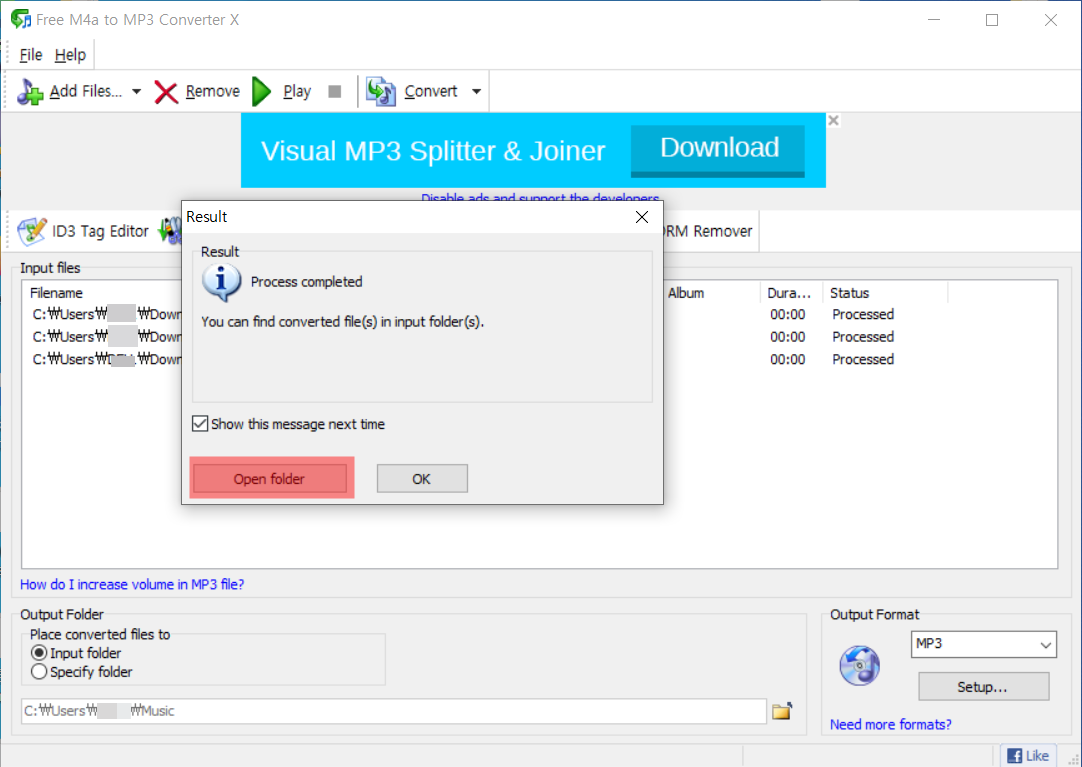Viewport: 1082px width, 767px height.
Task: Select the second Processed status row
Action: point(863,337)
